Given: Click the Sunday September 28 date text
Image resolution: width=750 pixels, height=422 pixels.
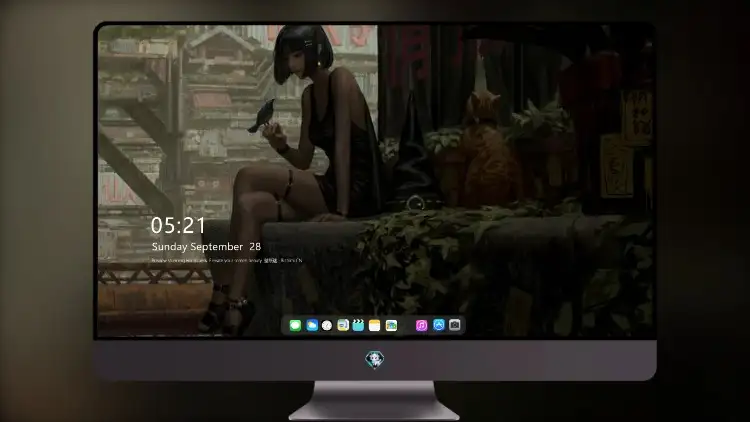Looking at the screenshot, I should [206, 247].
